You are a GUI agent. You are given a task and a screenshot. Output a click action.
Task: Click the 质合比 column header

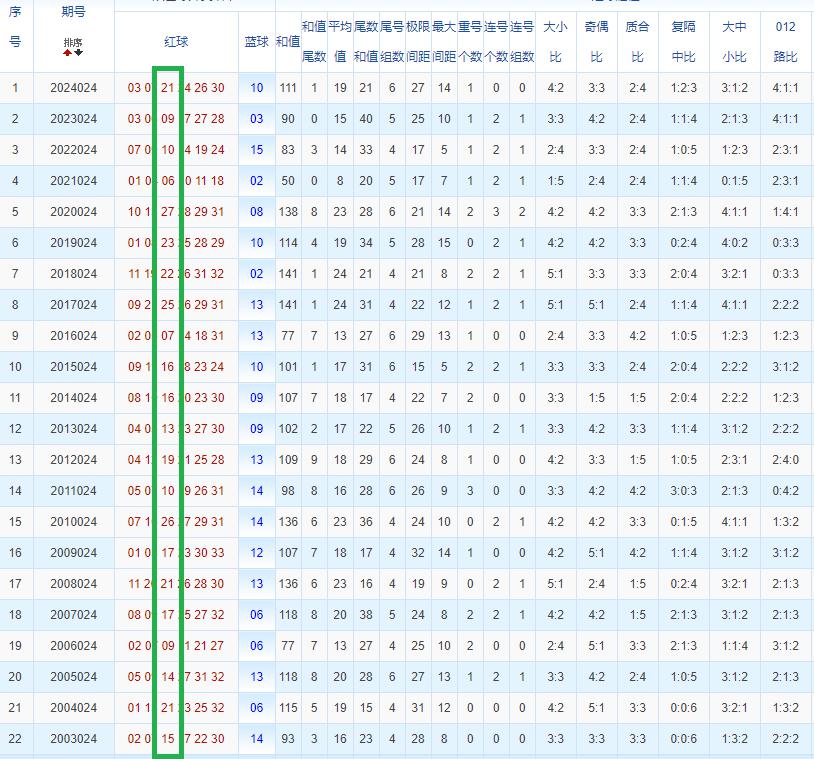[638, 42]
